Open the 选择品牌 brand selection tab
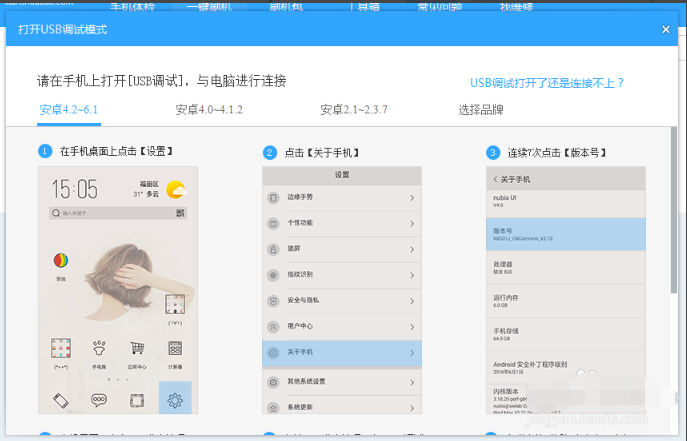 [x=481, y=110]
